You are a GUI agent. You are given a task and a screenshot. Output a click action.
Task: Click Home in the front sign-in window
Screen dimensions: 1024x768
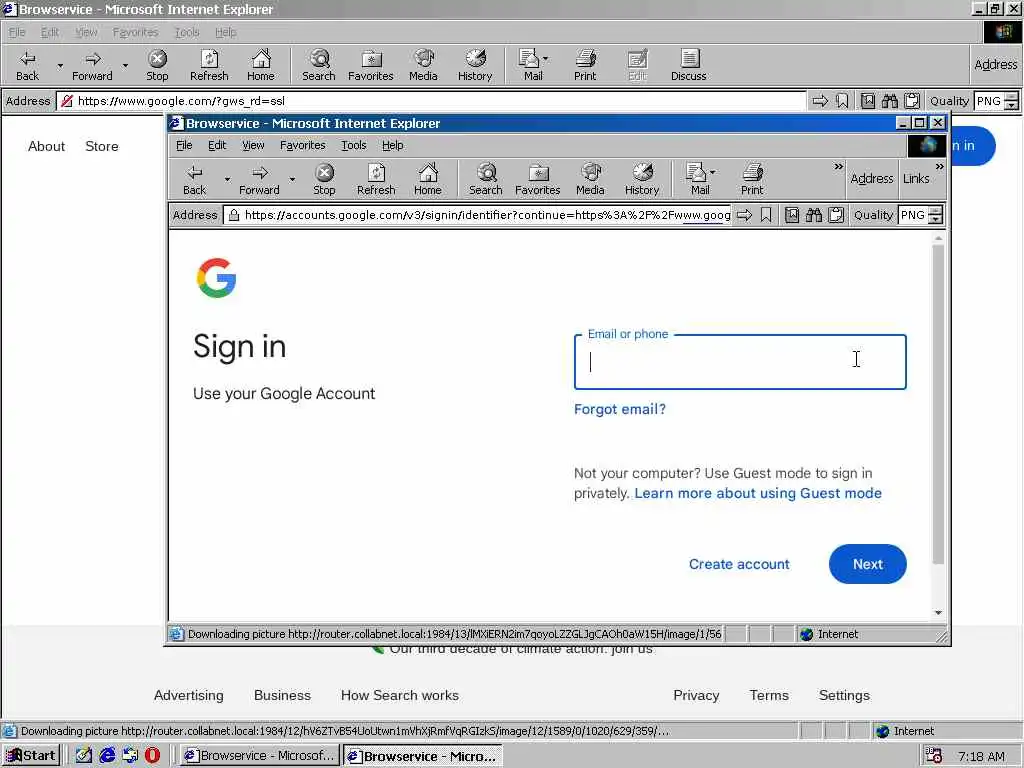click(x=428, y=180)
